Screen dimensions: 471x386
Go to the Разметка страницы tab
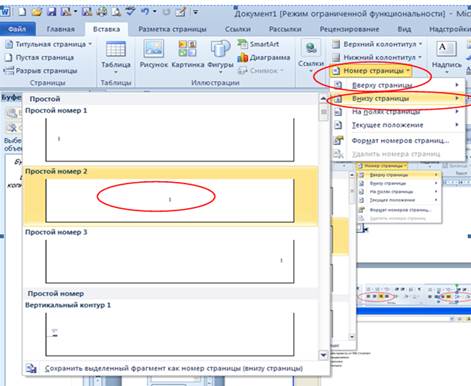[x=172, y=29]
